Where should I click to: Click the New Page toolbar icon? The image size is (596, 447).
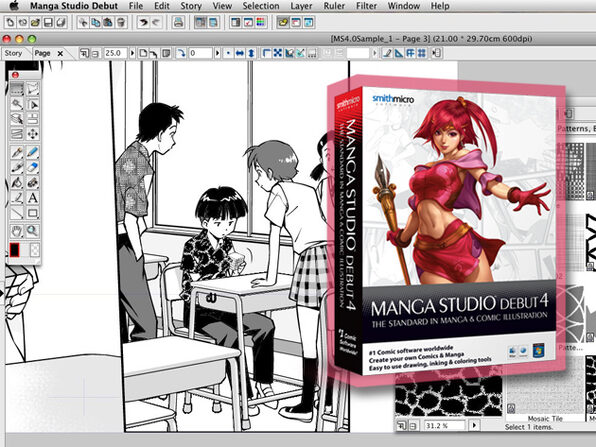tap(10, 22)
